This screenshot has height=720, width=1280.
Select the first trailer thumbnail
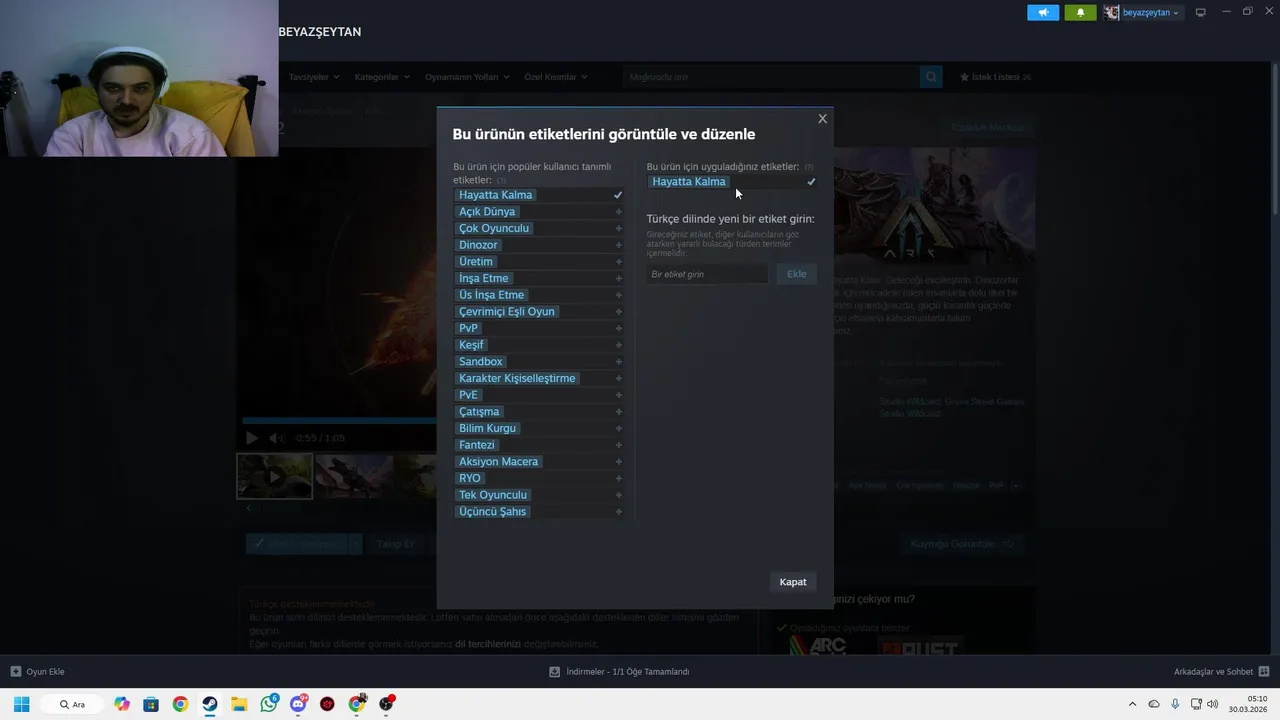275,476
